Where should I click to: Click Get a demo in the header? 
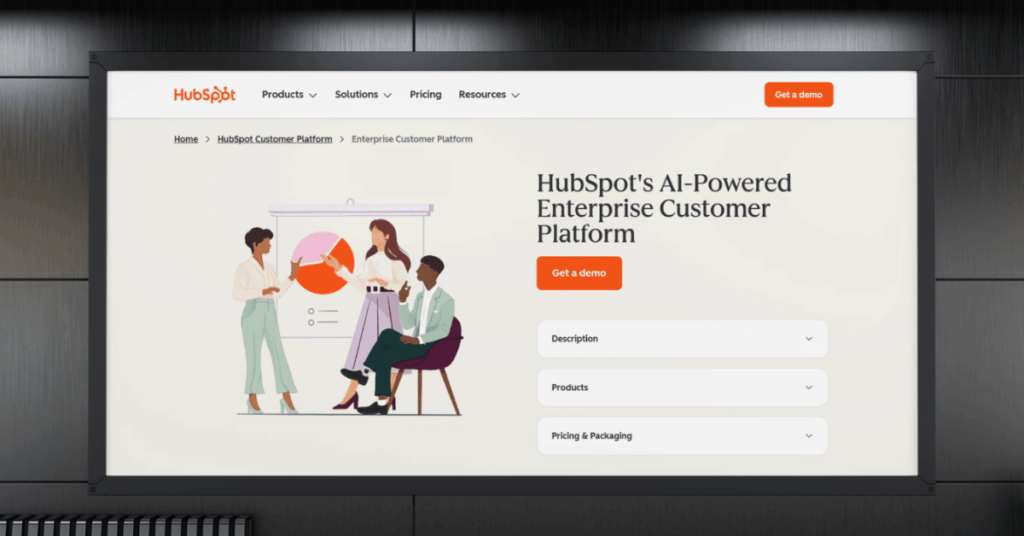(799, 95)
